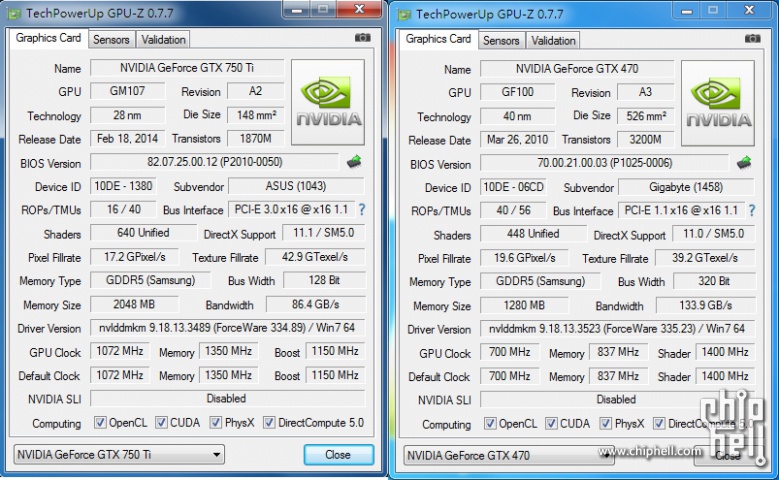Click the Pixel Fillrate value 19.6 GPixel/s
The image size is (779, 480).
click(524, 258)
